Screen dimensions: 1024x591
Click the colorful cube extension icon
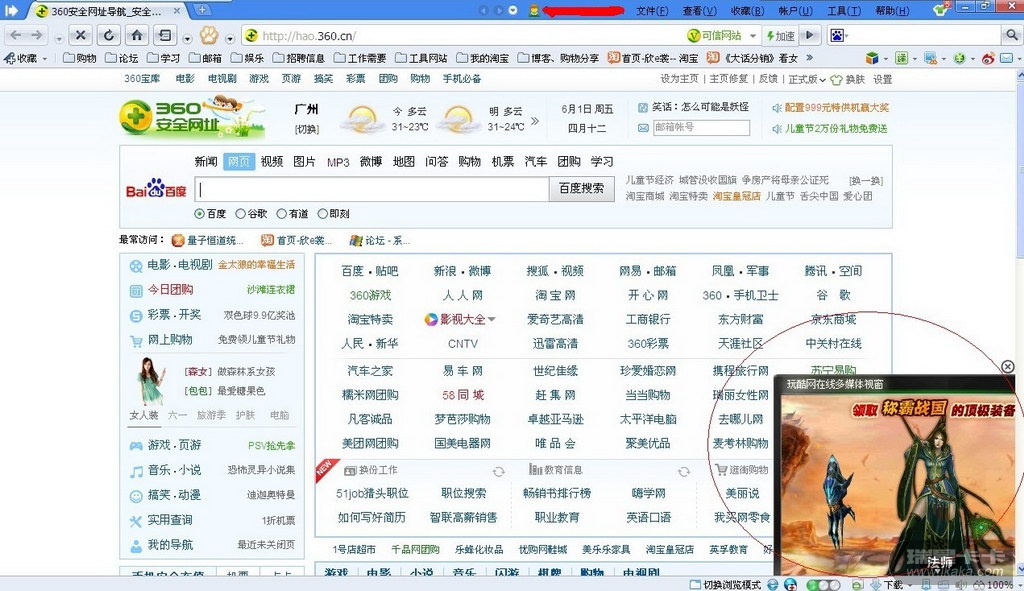point(872,58)
